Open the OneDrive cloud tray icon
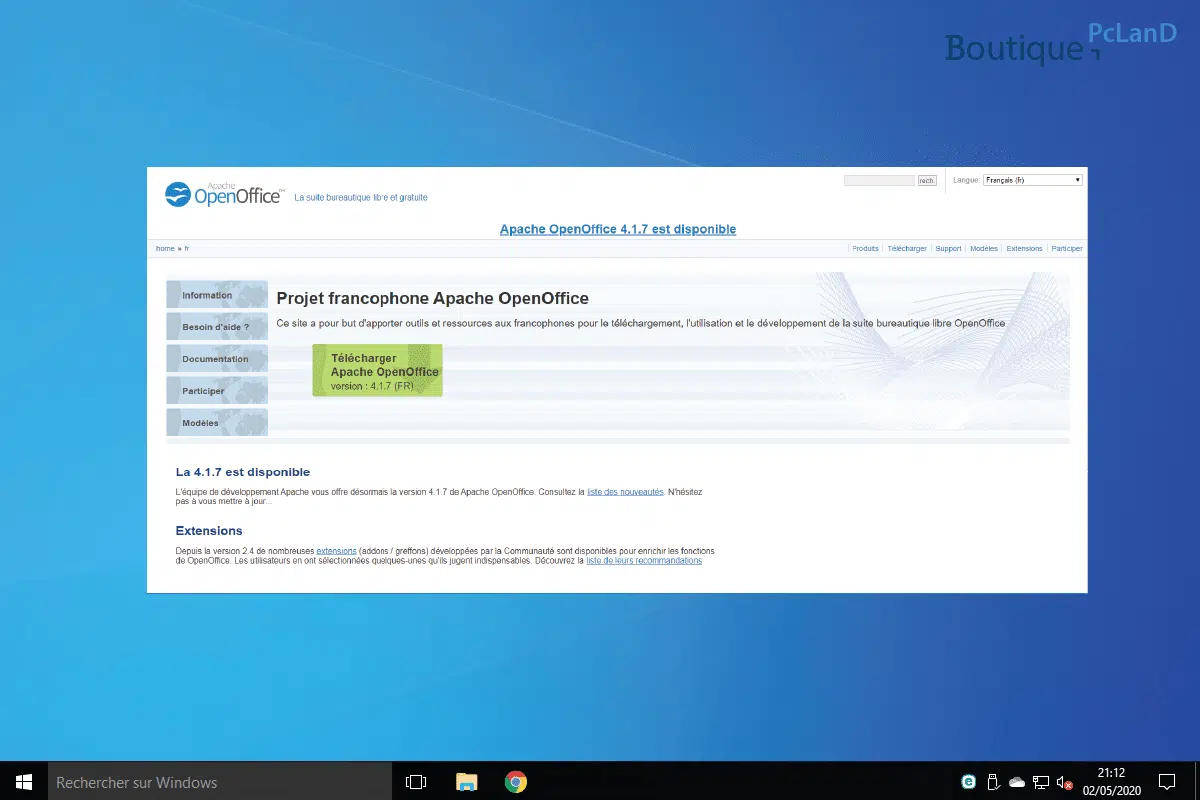 pos(1017,781)
